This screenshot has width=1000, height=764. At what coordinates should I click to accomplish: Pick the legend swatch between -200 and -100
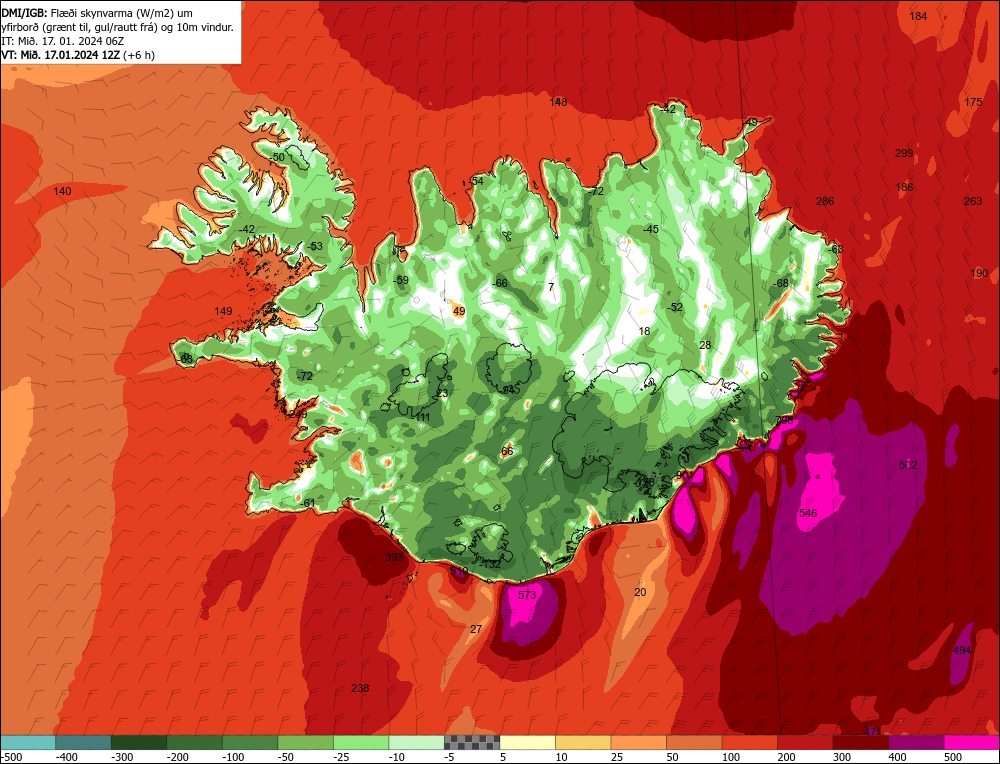click(x=194, y=742)
